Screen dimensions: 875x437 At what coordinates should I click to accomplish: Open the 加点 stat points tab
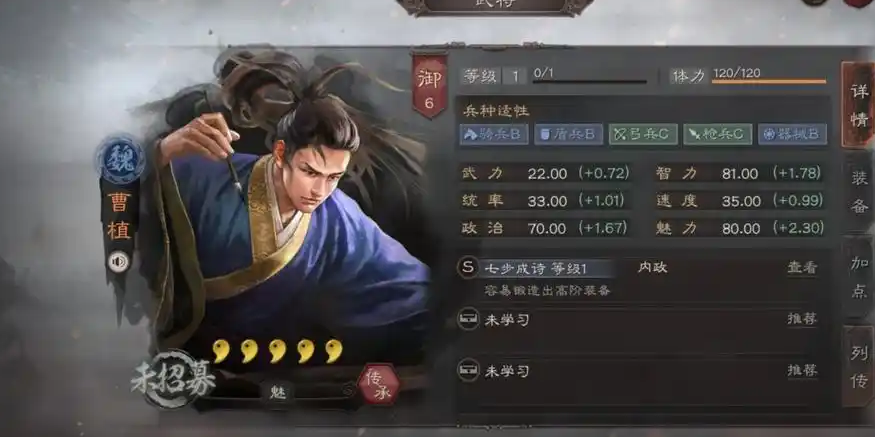859,277
